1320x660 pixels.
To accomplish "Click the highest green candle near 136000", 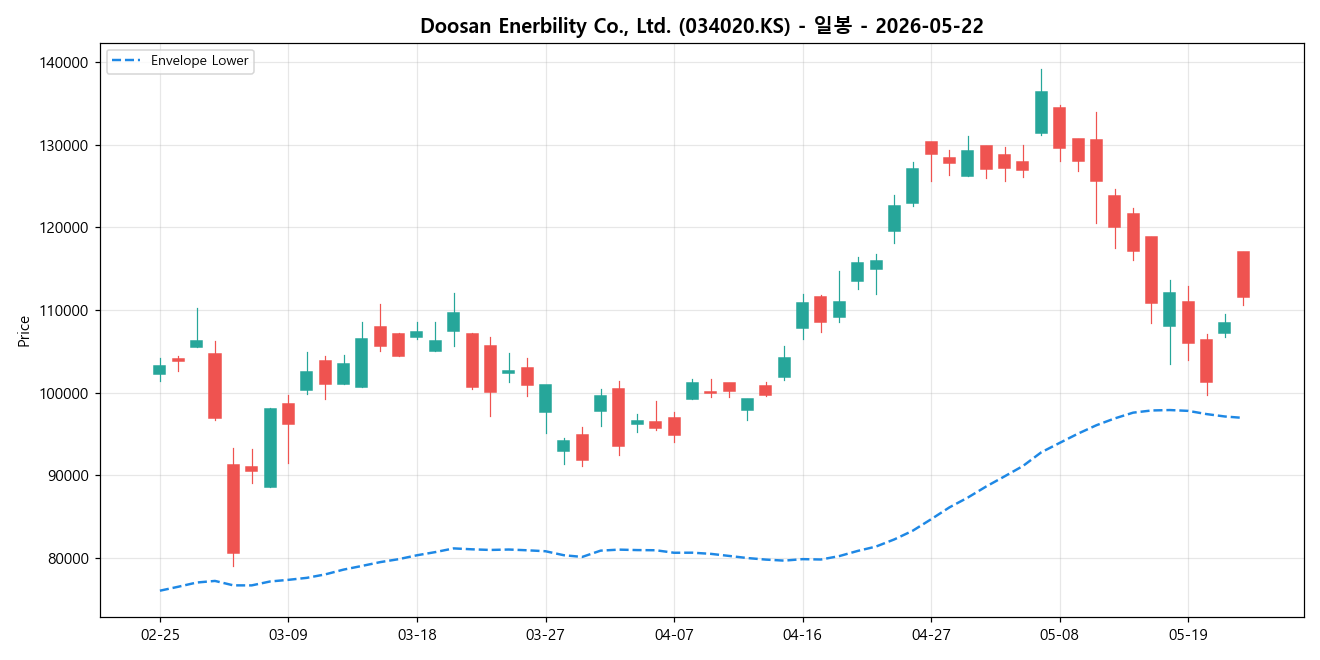I will click(x=1041, y=112).
